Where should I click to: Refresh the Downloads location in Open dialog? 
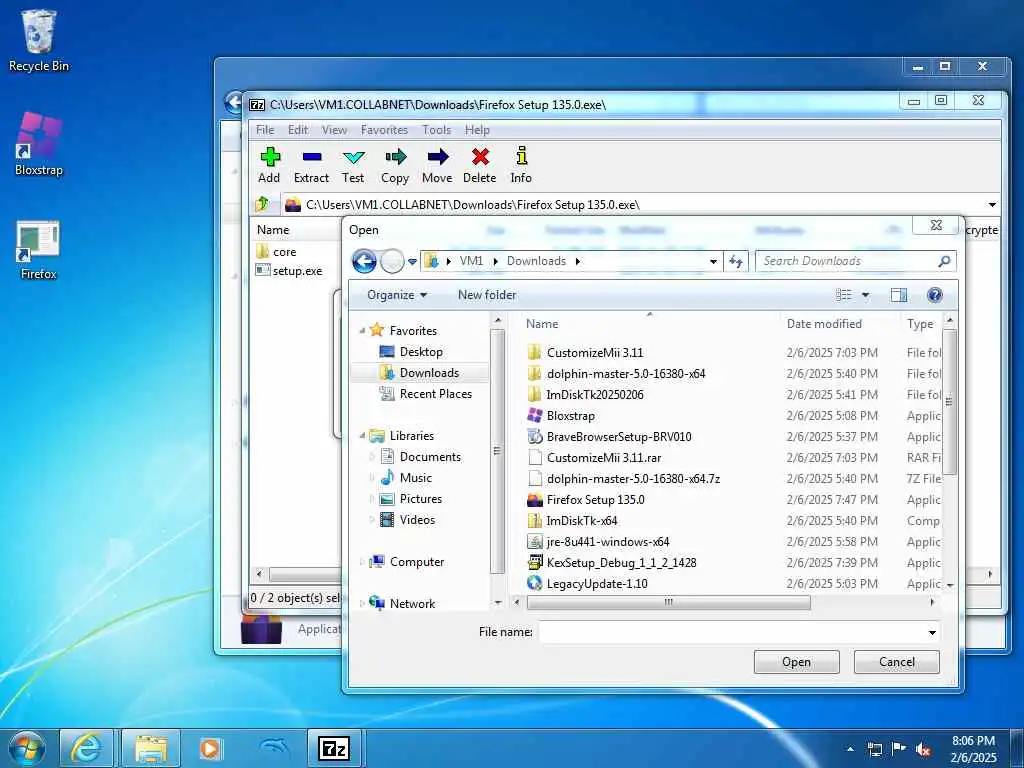(x=736, y=261)
